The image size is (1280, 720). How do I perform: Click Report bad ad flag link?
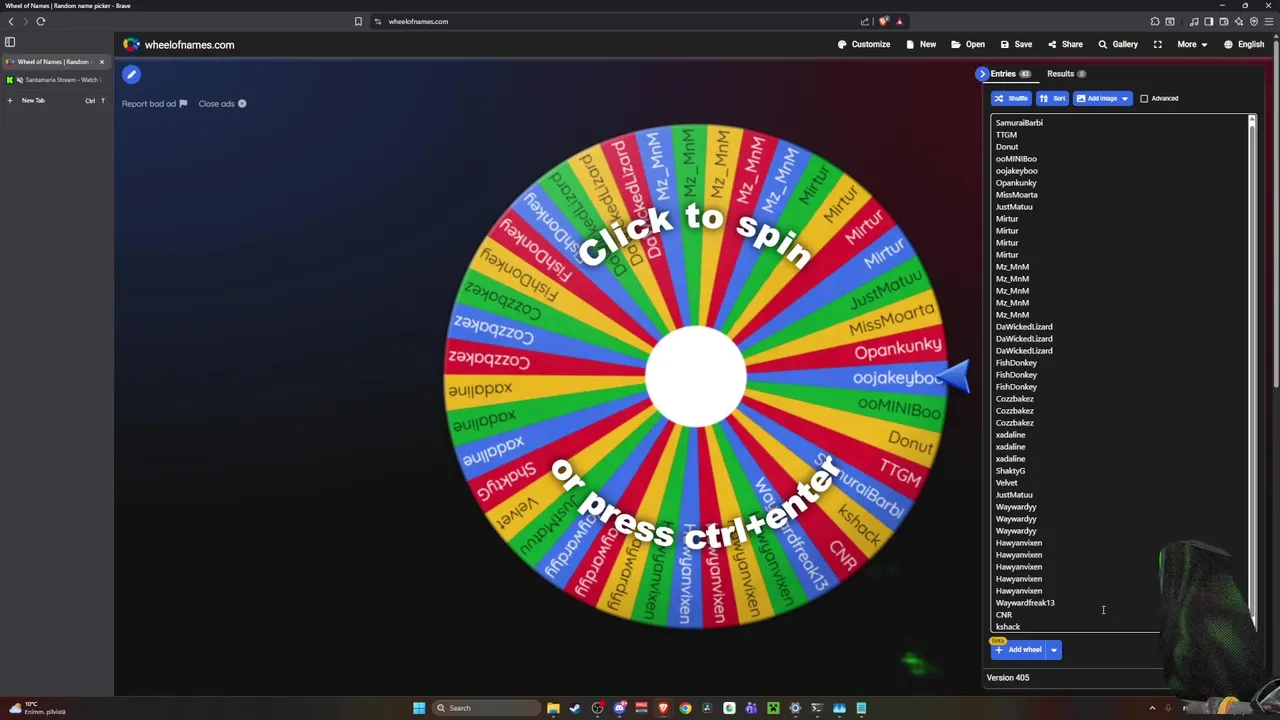click(x=154, y=104)
